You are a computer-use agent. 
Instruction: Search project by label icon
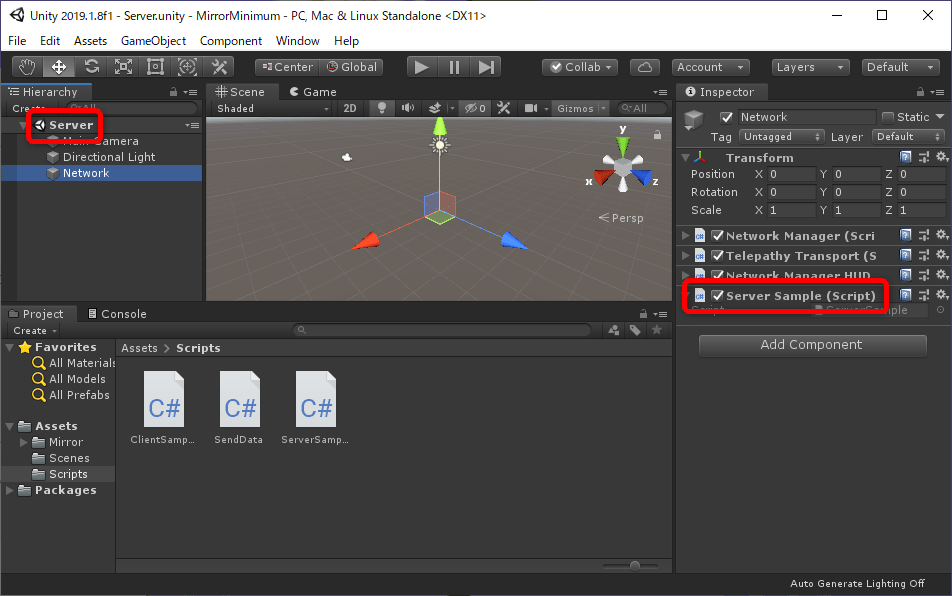(635, 330)
